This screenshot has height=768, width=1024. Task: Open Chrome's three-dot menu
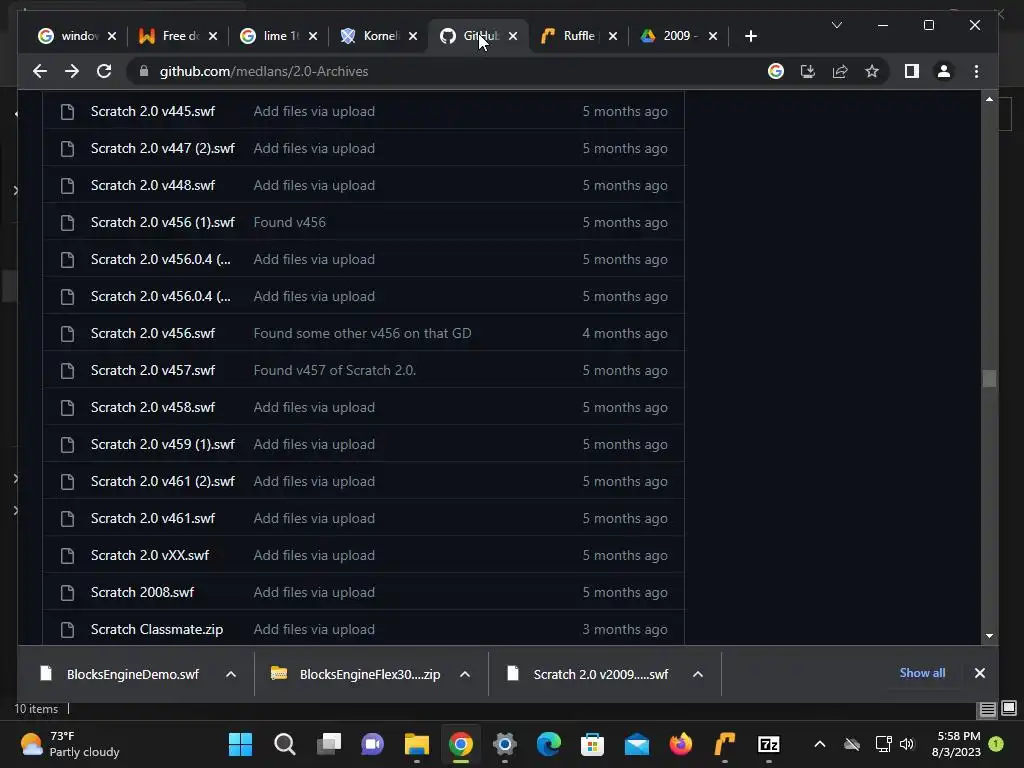[976, 71]
